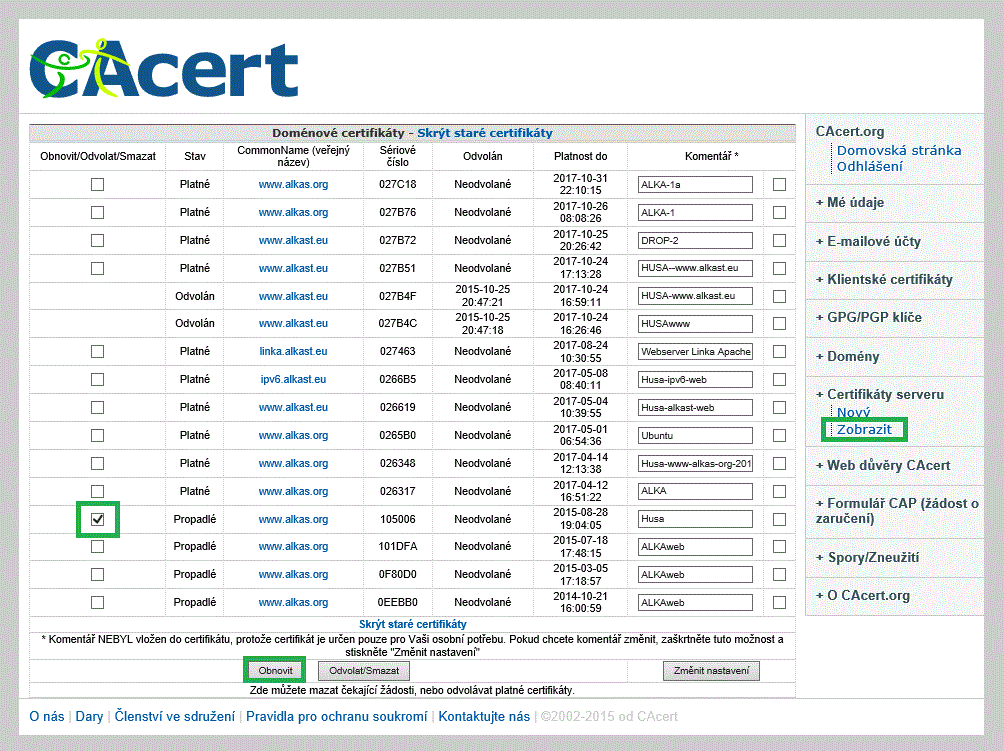Click the Ubuntu comment input field
This screenshot has width=1004, height=751.
click(x=695, y=435)
